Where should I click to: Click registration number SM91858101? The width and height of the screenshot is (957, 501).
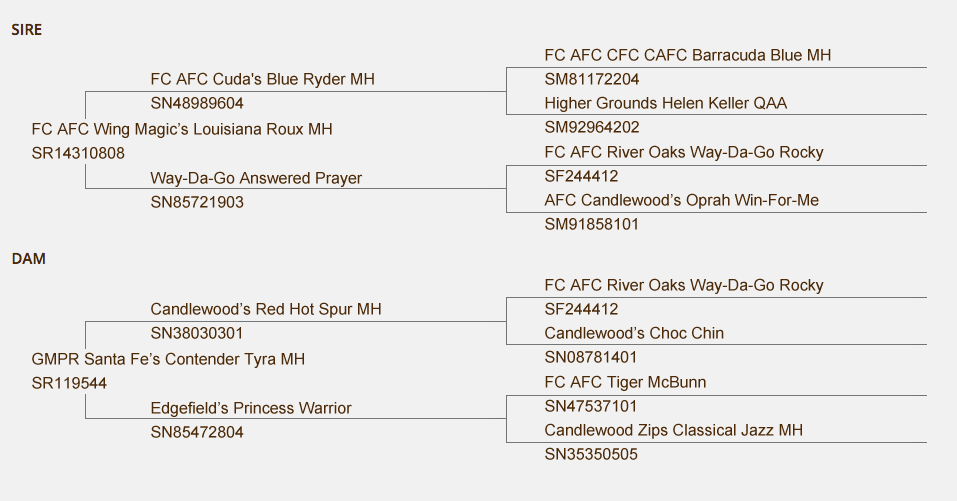tap(591, 225)
